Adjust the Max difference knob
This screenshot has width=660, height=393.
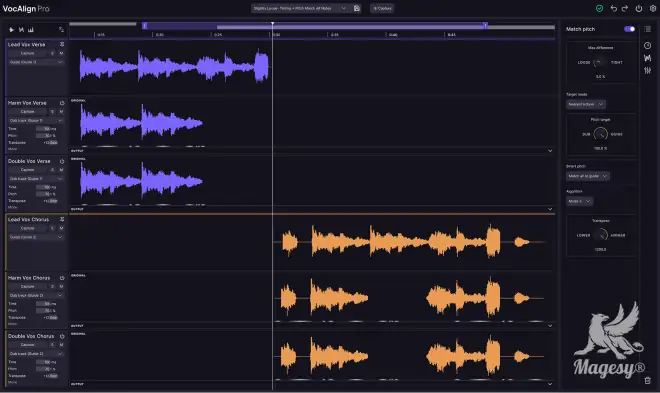coord(599,63)
